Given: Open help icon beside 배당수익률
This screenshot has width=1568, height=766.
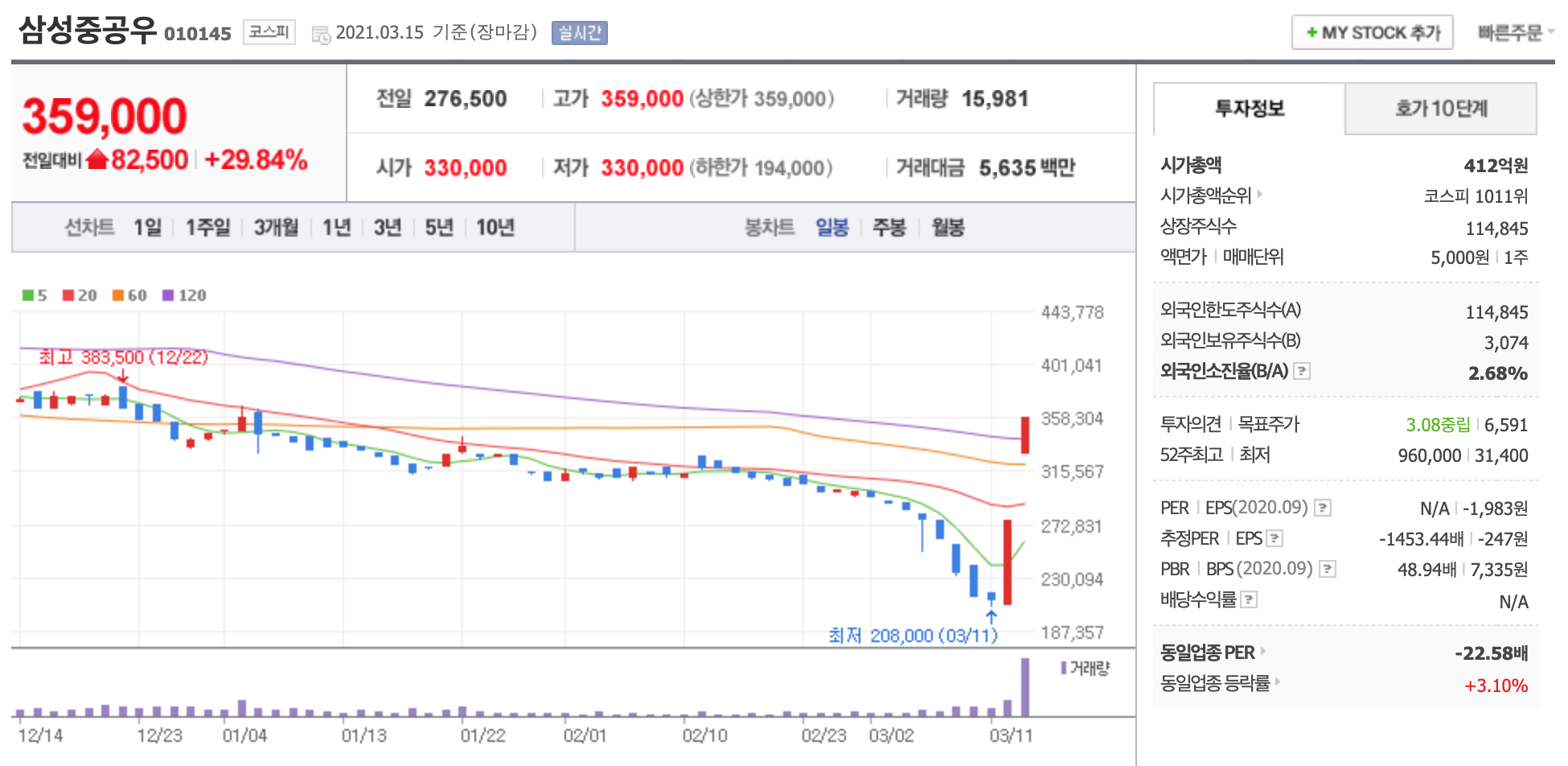Looking at the screenshot, I should point(1249,599).
